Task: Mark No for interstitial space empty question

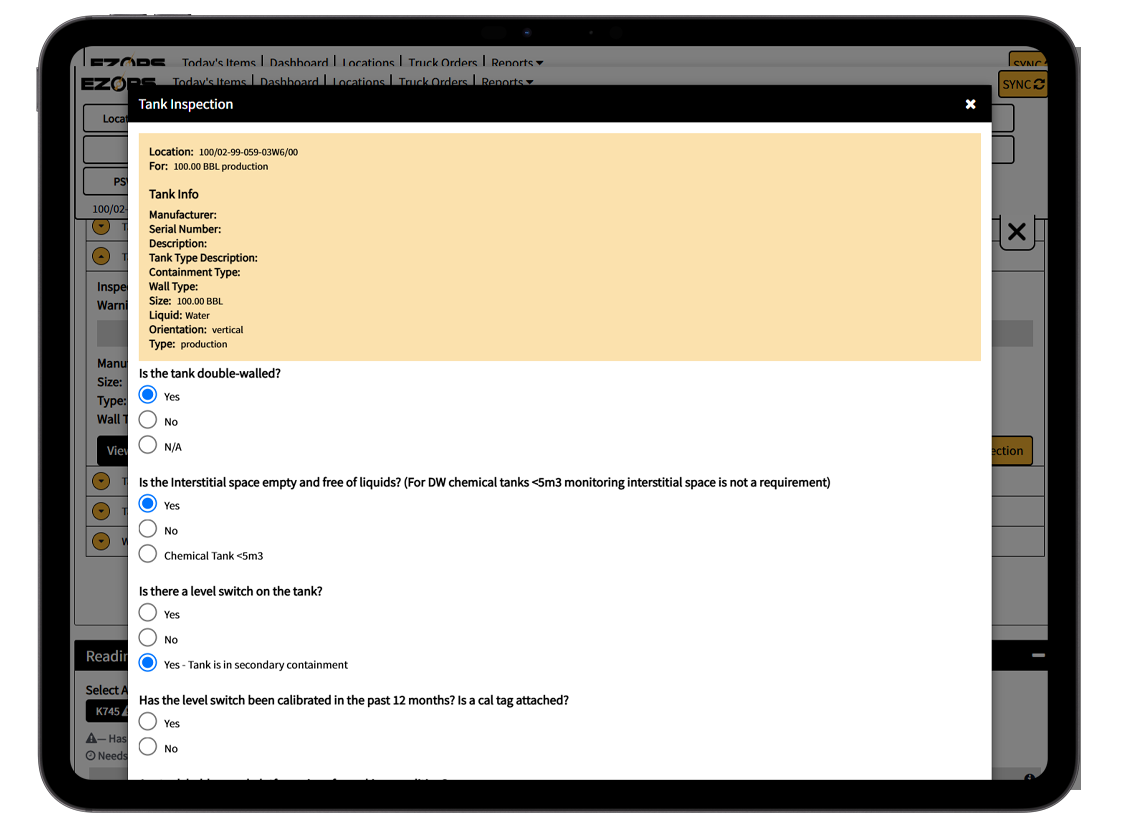Action: pyautogui.click(x=148, y=529)
